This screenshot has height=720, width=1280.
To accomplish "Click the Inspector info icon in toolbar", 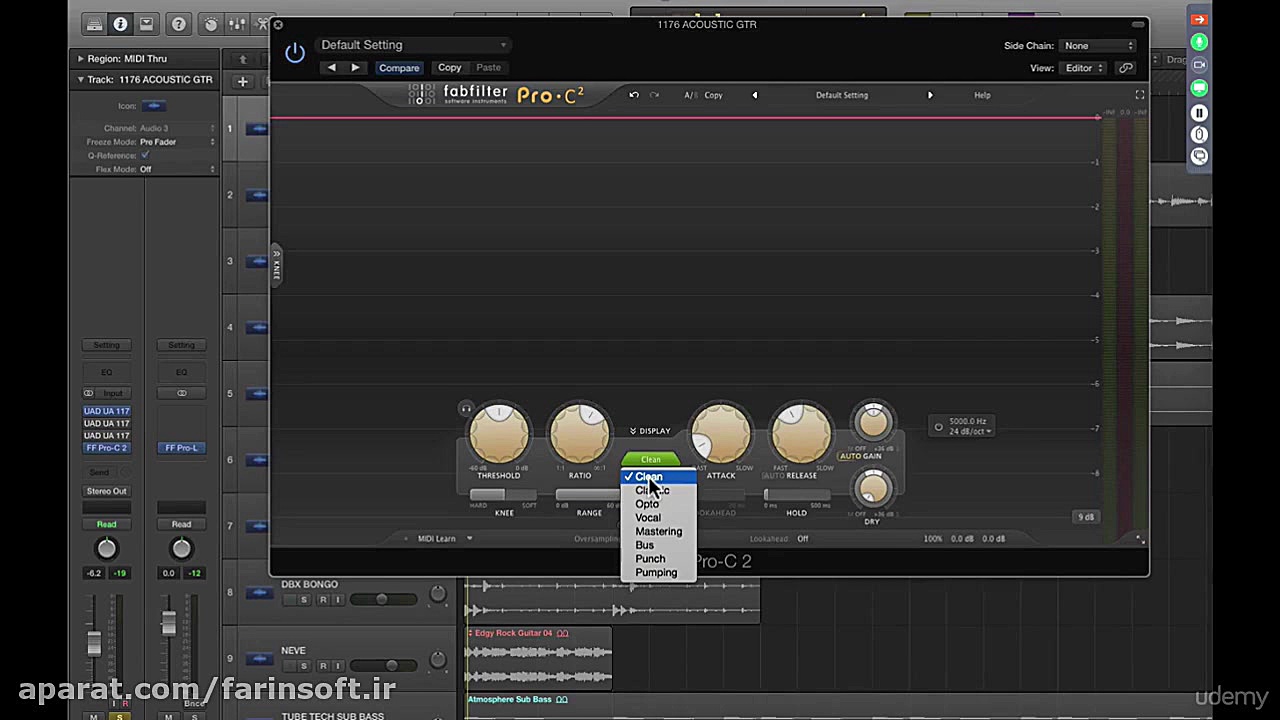I will click(x=120, y=24).
